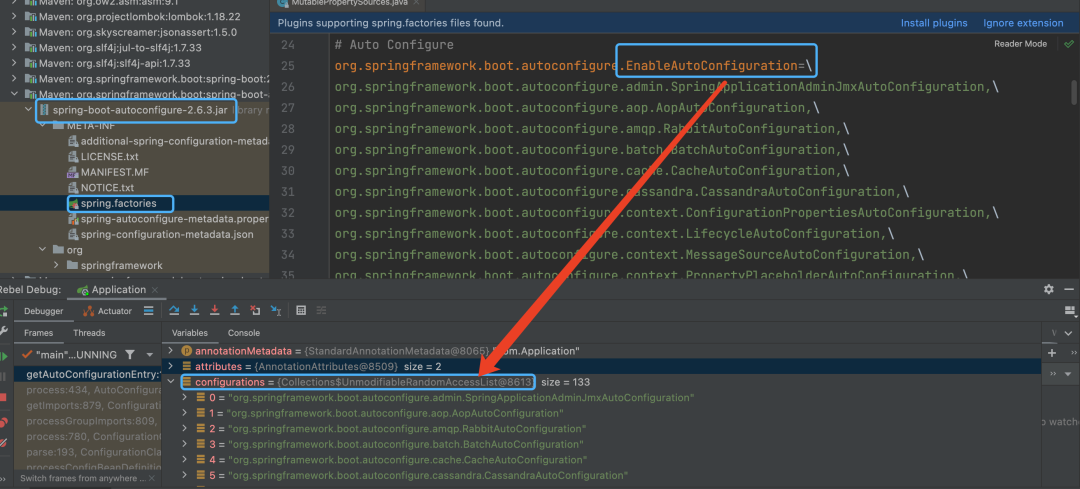Hide the debug tool window
This screenshot has width=1080, height=489.
click(1069, 289)
